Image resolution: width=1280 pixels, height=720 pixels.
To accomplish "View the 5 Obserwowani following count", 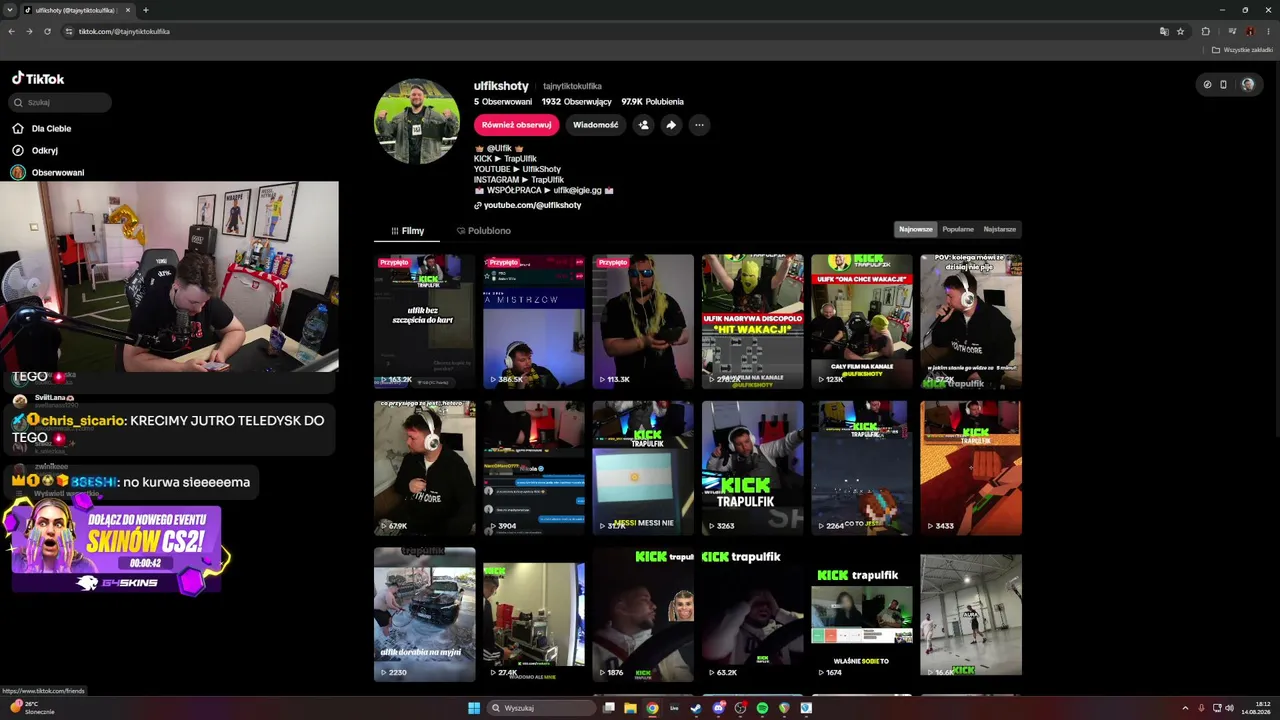I will [503, 102].
